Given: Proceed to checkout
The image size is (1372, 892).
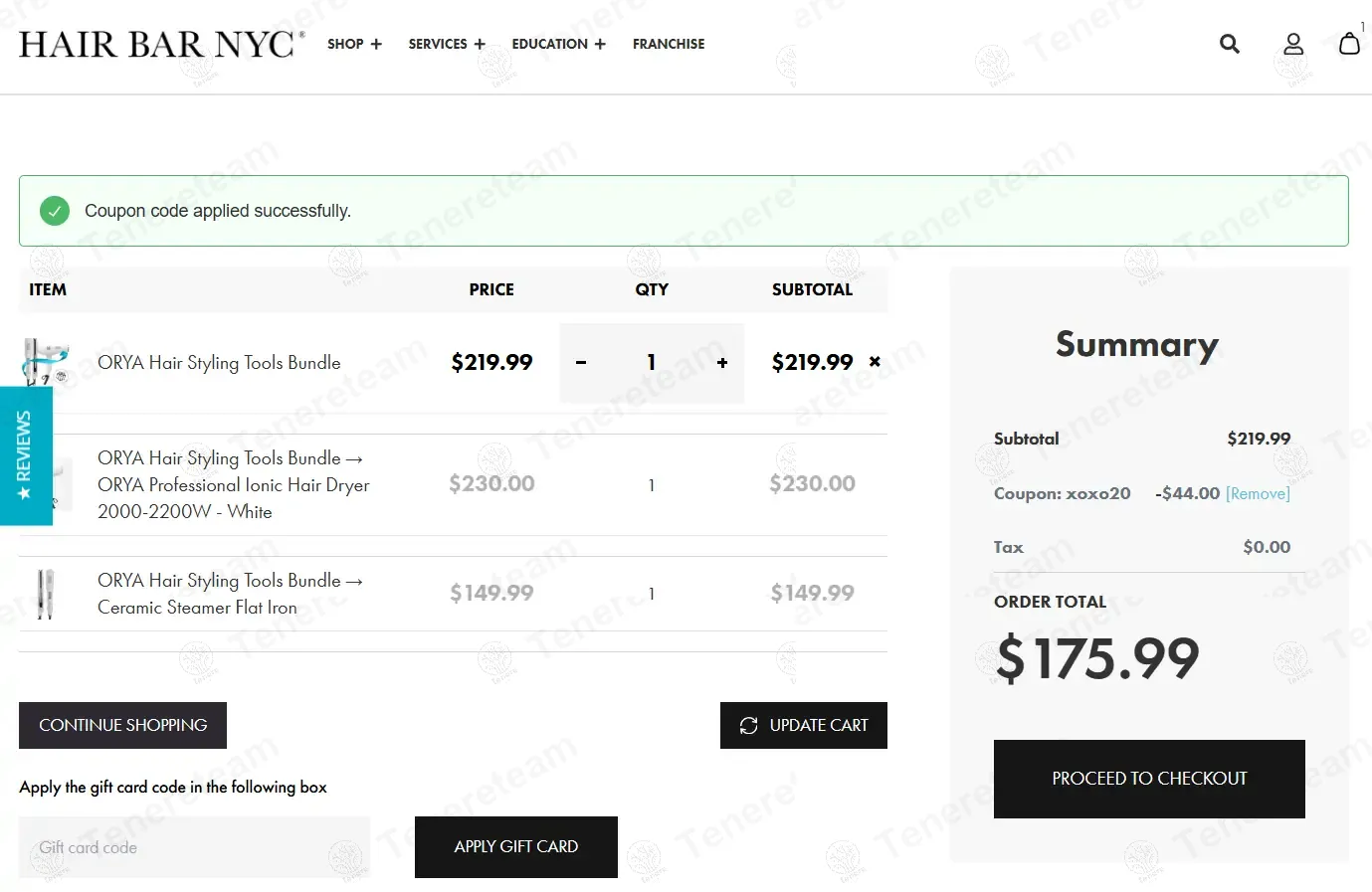Looking at the screenshot, I should pos(1149,779).
